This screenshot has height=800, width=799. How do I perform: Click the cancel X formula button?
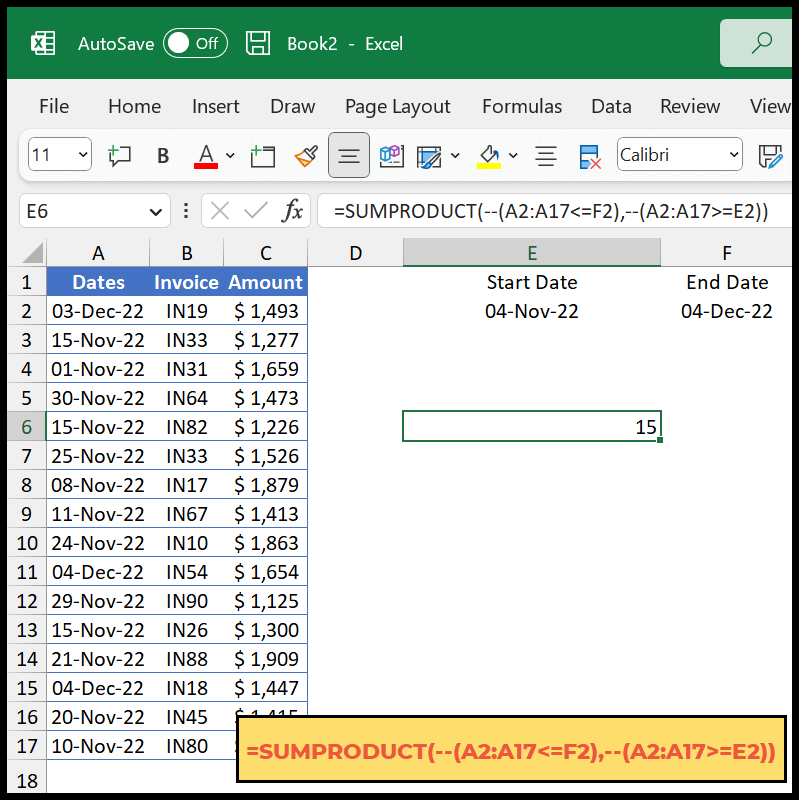(220, 211)
